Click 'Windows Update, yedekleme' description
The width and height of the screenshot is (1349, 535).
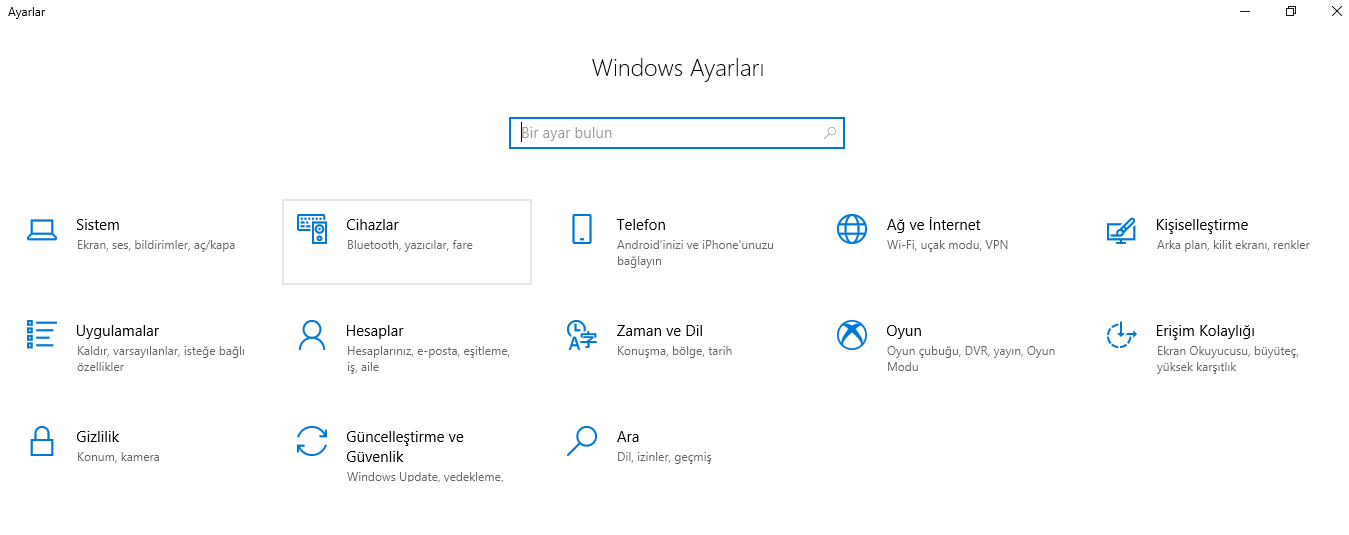pyautogui.click(x=424, y=477)
